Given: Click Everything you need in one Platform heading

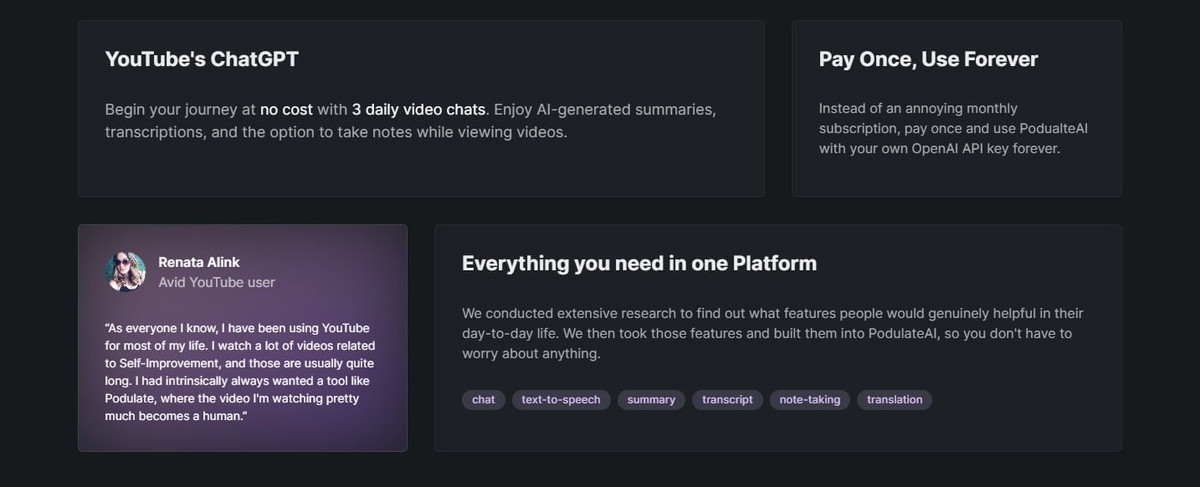Looking at the screenshot, I should click(639, 264).
